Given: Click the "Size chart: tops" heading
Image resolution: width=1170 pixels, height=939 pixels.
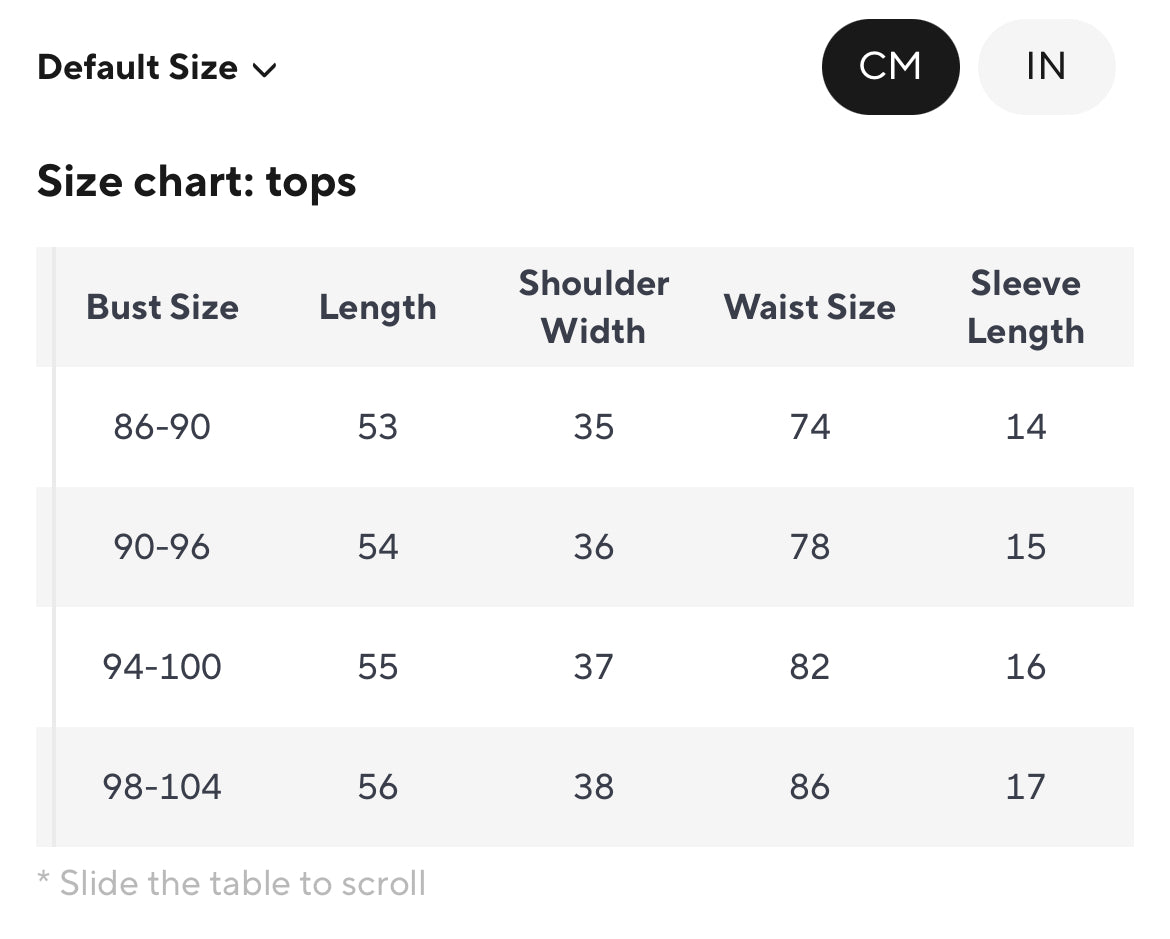Looking at the screenshot, I should click(x=197, y=182).
